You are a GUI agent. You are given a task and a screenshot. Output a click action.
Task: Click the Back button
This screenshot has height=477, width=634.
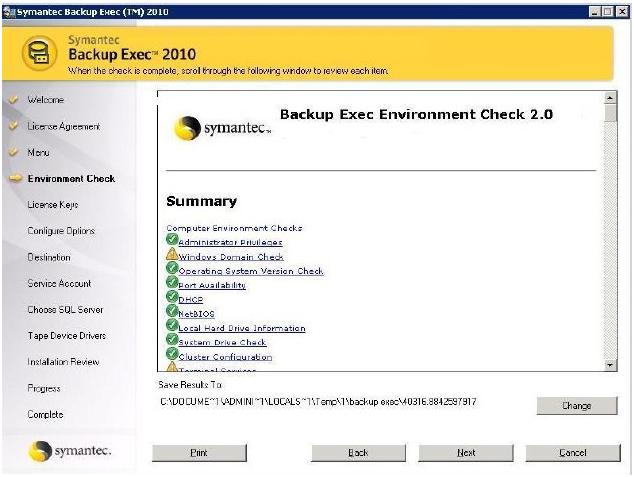[358, 453]
